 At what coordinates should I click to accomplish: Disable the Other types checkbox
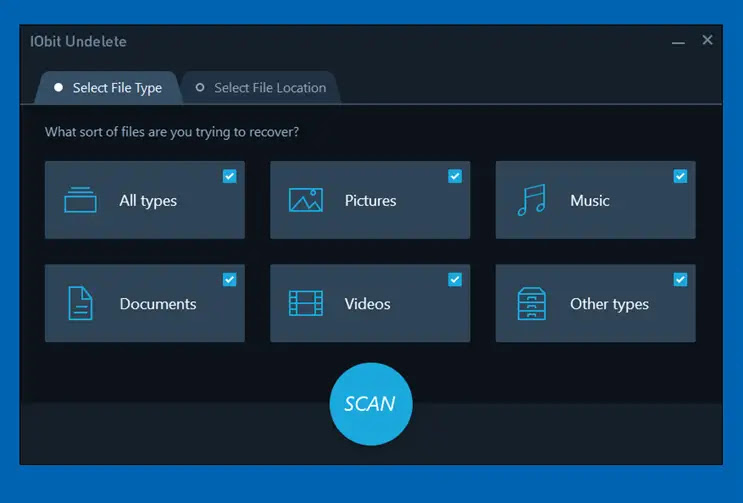coord(680,279)
